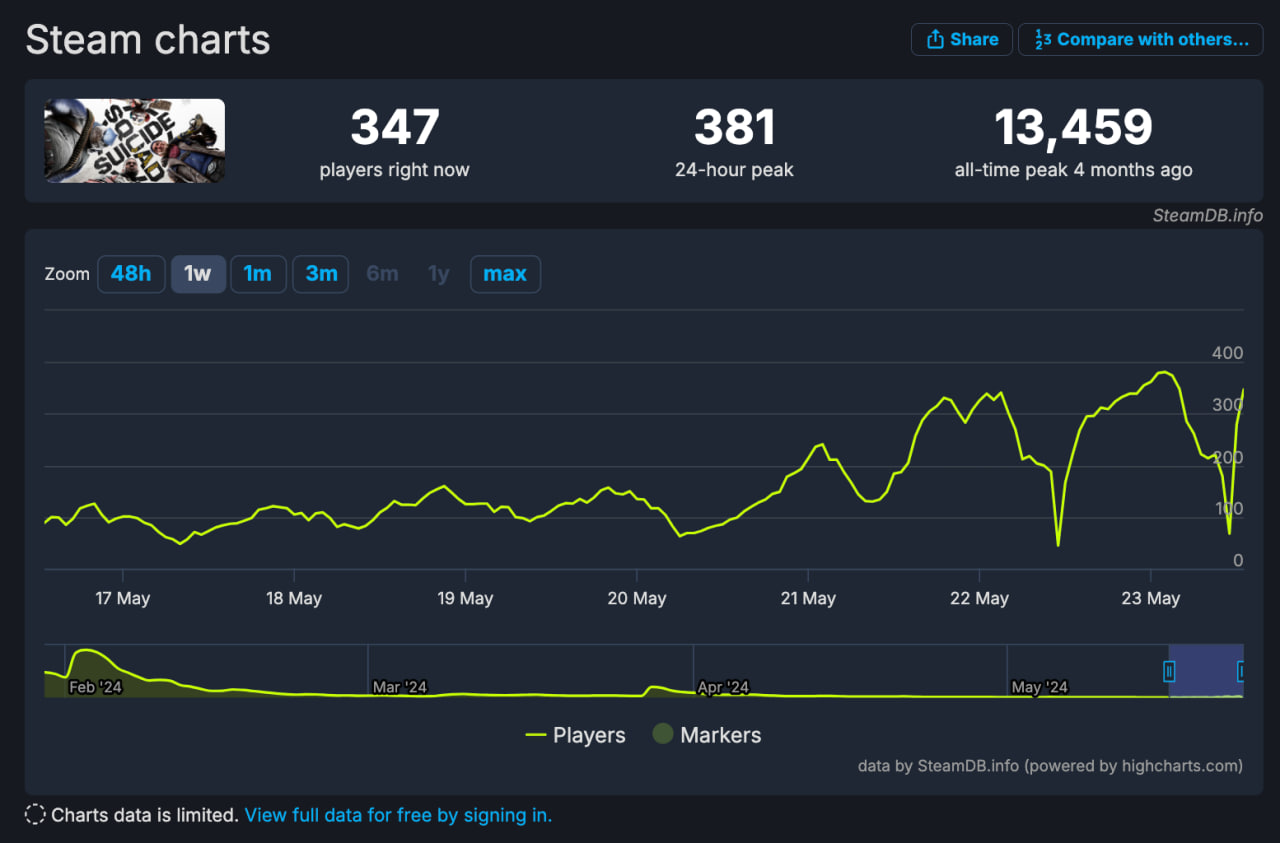Click the 381 24-hour peak value
This screenshot has width=1280, height=843.
click(x=734, y=128)
